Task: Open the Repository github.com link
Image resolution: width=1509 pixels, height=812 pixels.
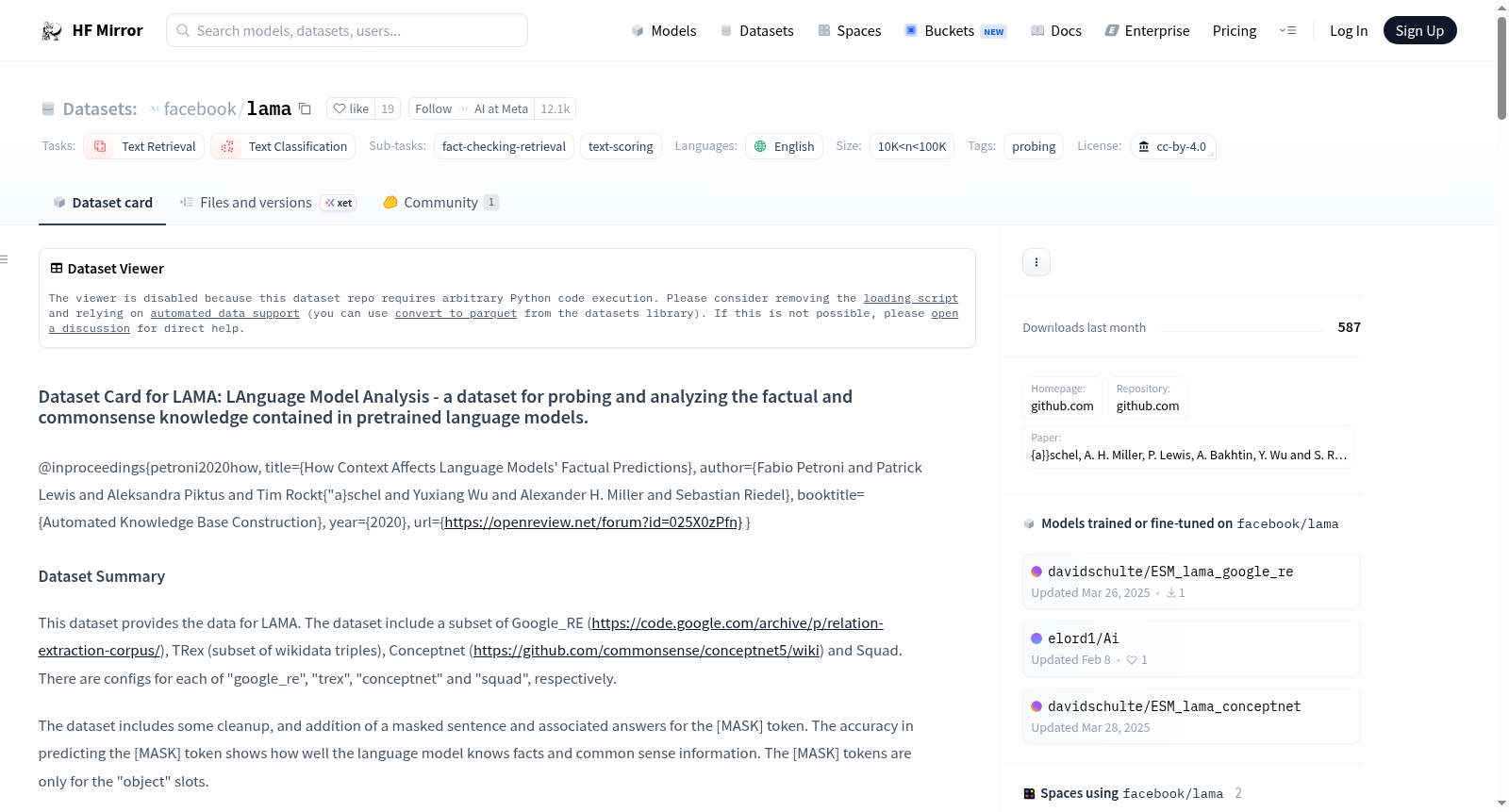Action: point(1148,398)
